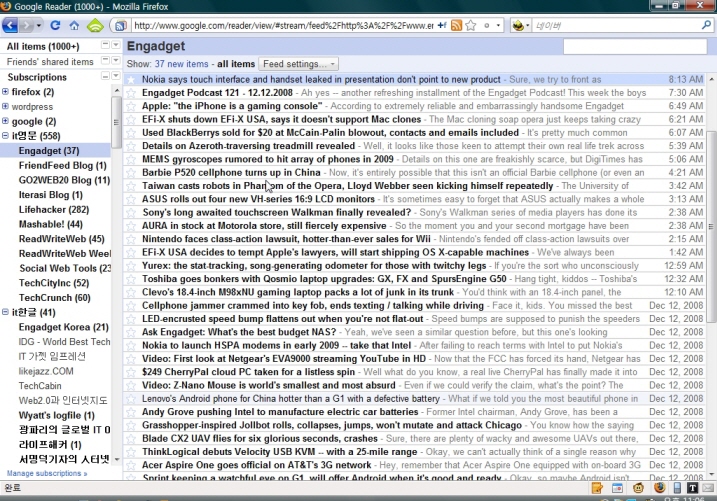The width and height of the screenshot is (717, 501).
Task: Click the status bar T icon
Action: click(692, 488)
